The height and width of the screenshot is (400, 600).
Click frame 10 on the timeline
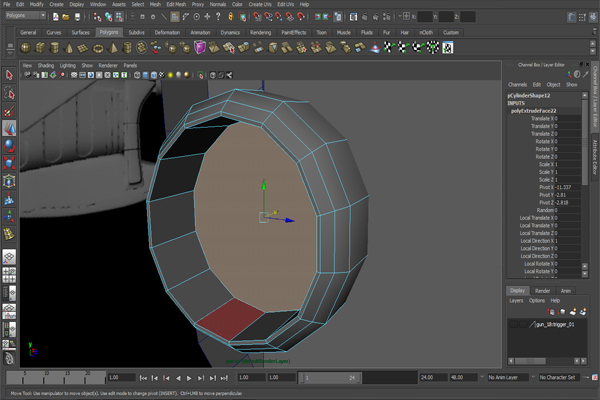coord(45,377)
